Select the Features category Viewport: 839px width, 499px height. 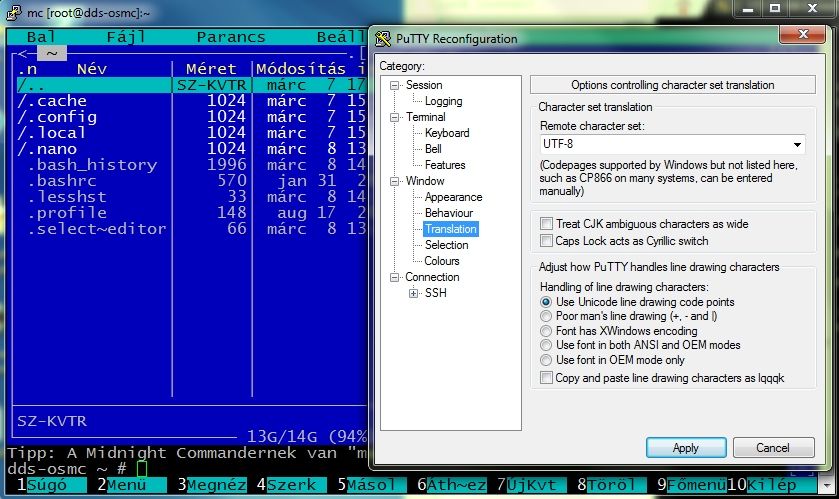point(445,165)
